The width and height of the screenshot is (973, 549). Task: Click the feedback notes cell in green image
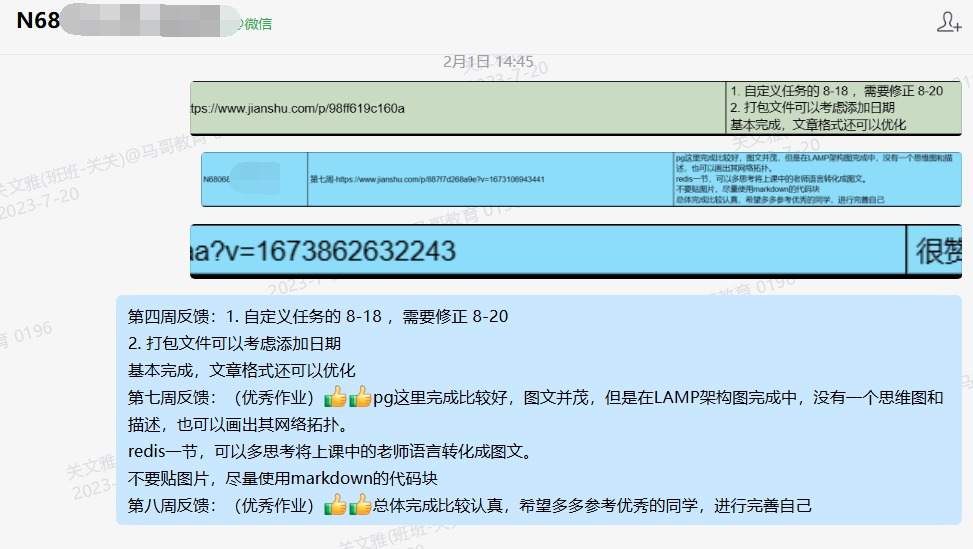[x=843, y=108]
